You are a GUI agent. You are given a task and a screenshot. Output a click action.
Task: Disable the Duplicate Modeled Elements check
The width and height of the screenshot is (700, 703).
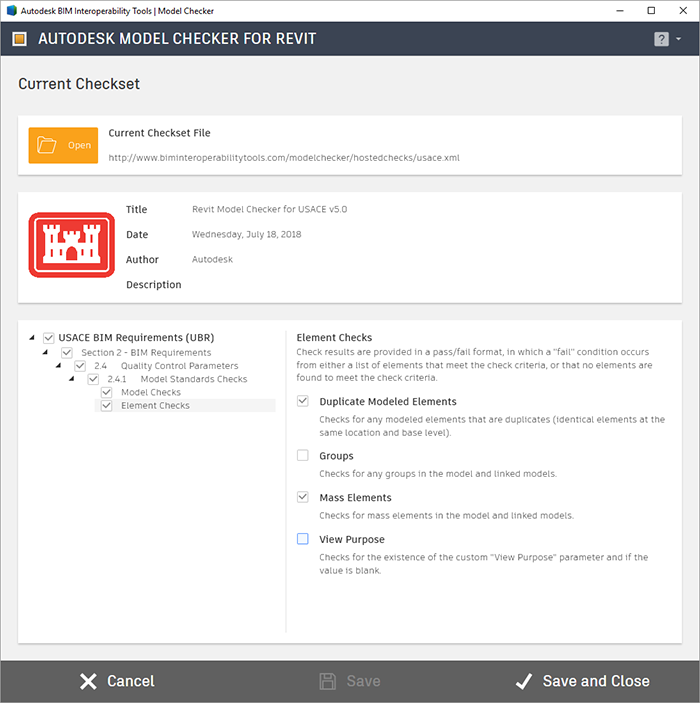coord(303,401)
